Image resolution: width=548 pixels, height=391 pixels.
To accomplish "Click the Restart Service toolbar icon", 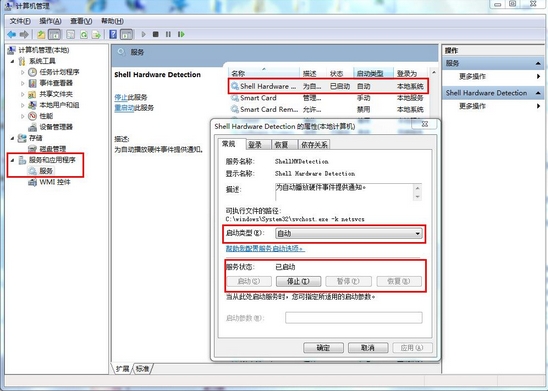I will [181, 34].
